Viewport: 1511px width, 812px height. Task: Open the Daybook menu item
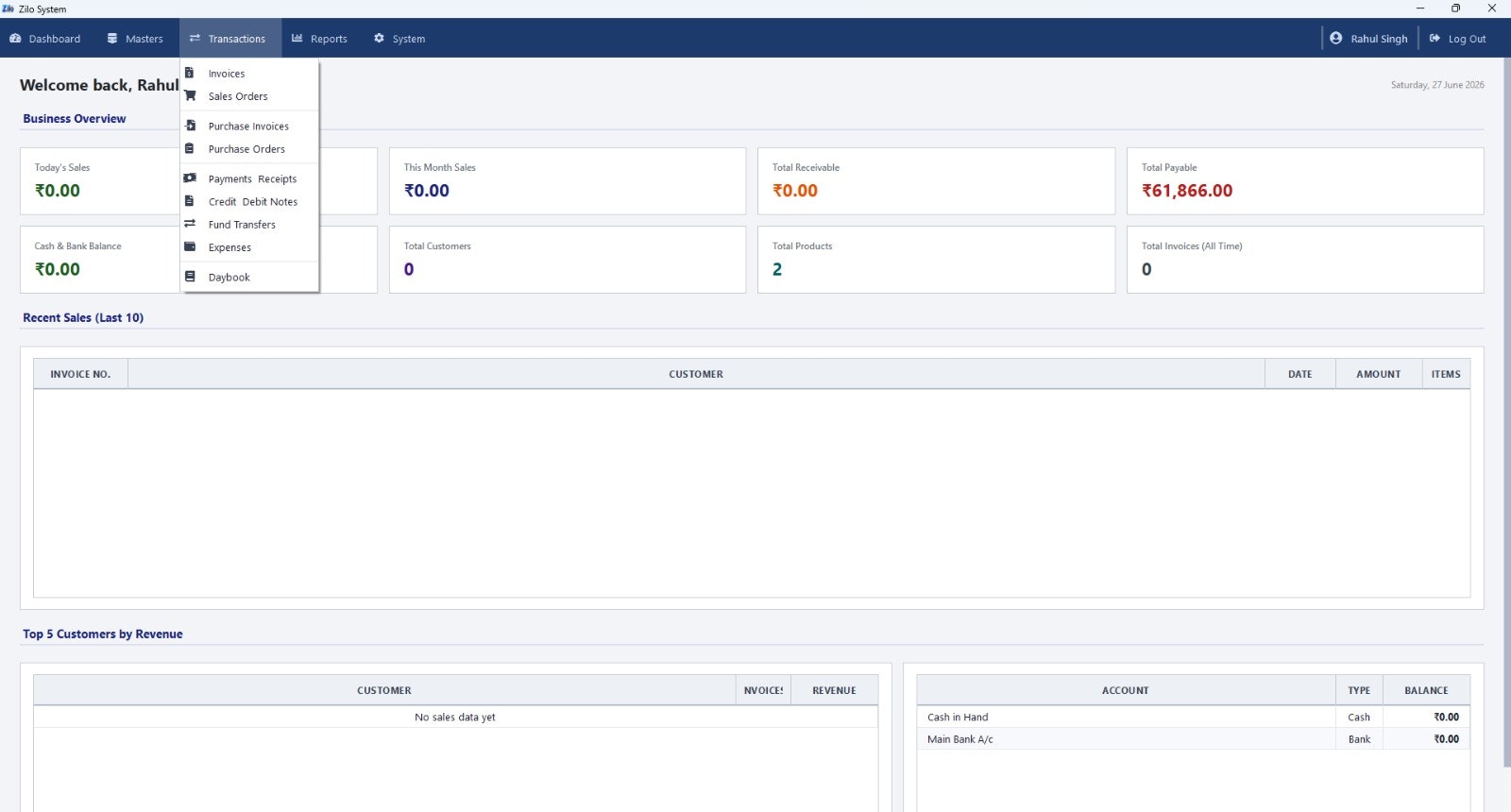click(x=249, y=277)
